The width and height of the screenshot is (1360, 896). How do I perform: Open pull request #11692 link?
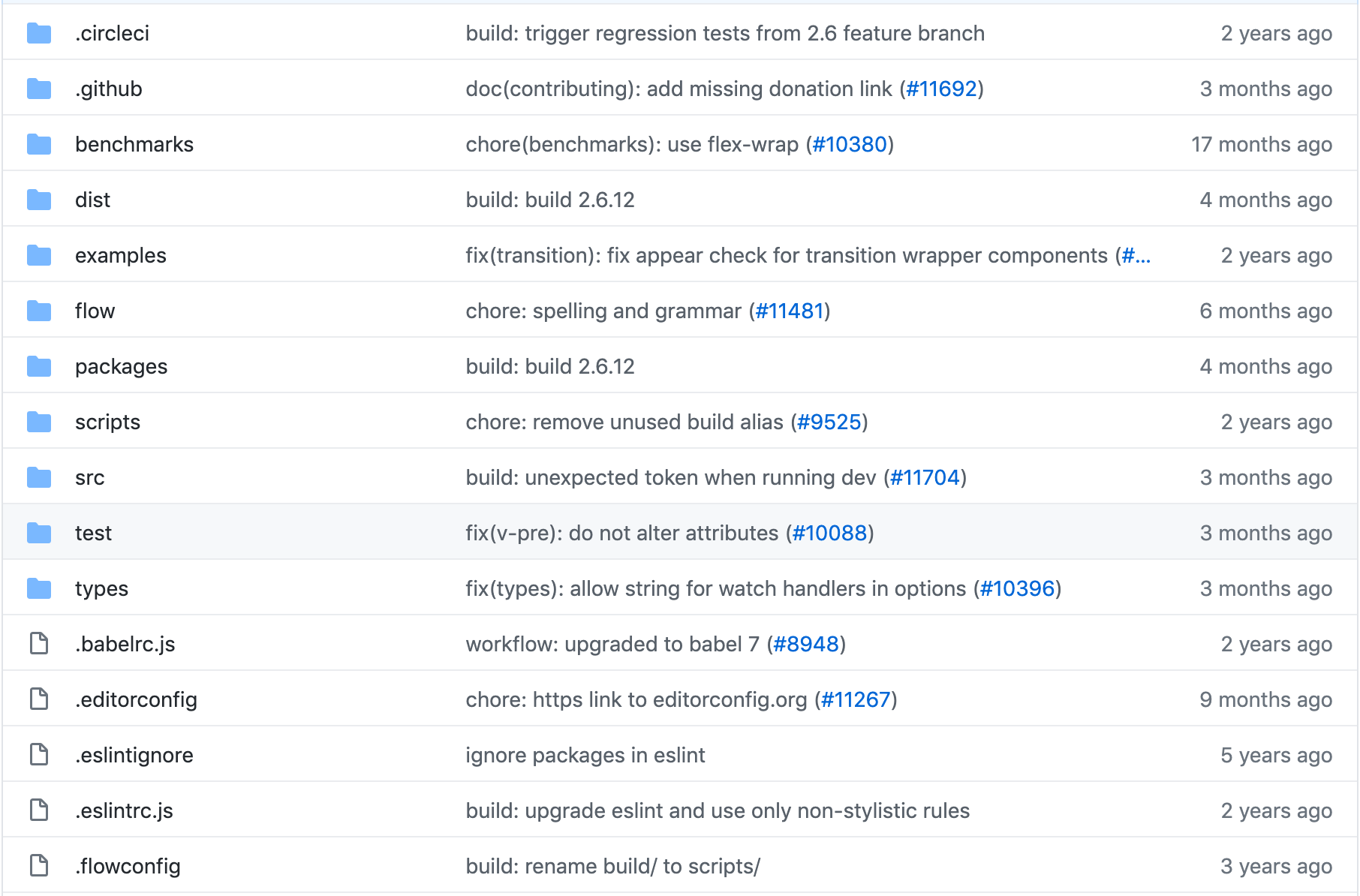(941, 89)
